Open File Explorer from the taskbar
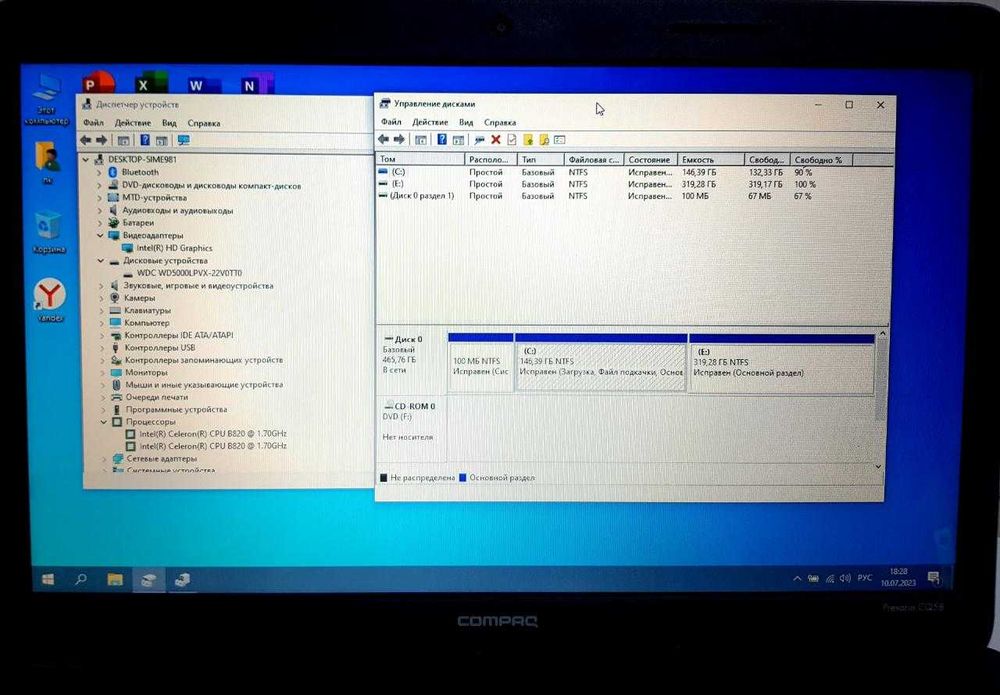Screen dimensions: 1000x695 point(115,580)
